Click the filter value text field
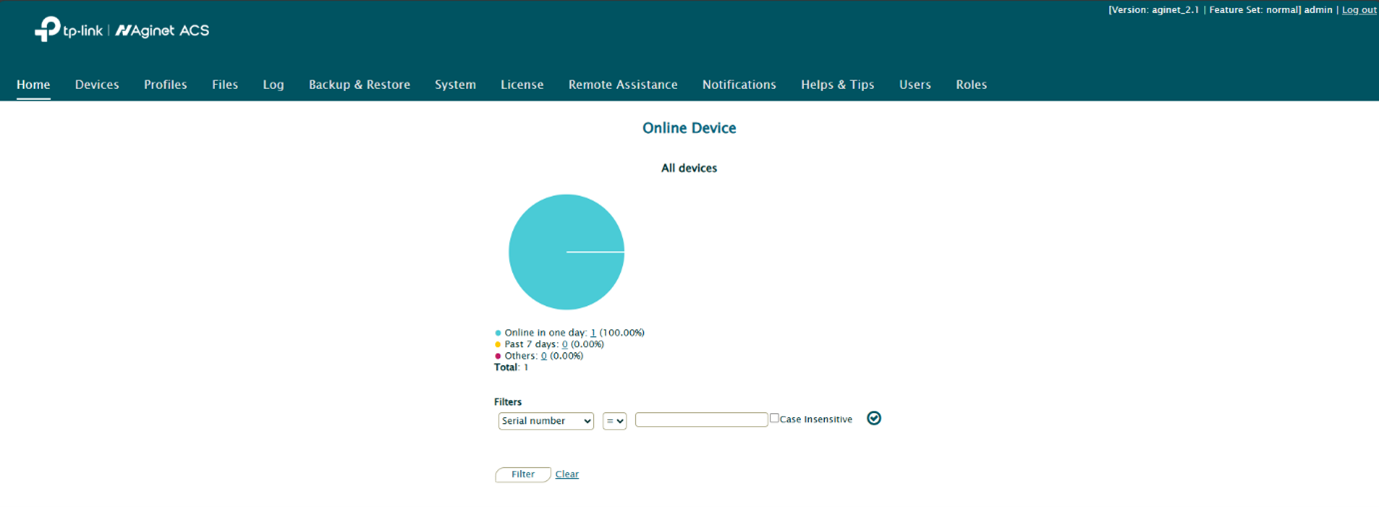Viewport: 1379px width, 507px height. point(701,420)
